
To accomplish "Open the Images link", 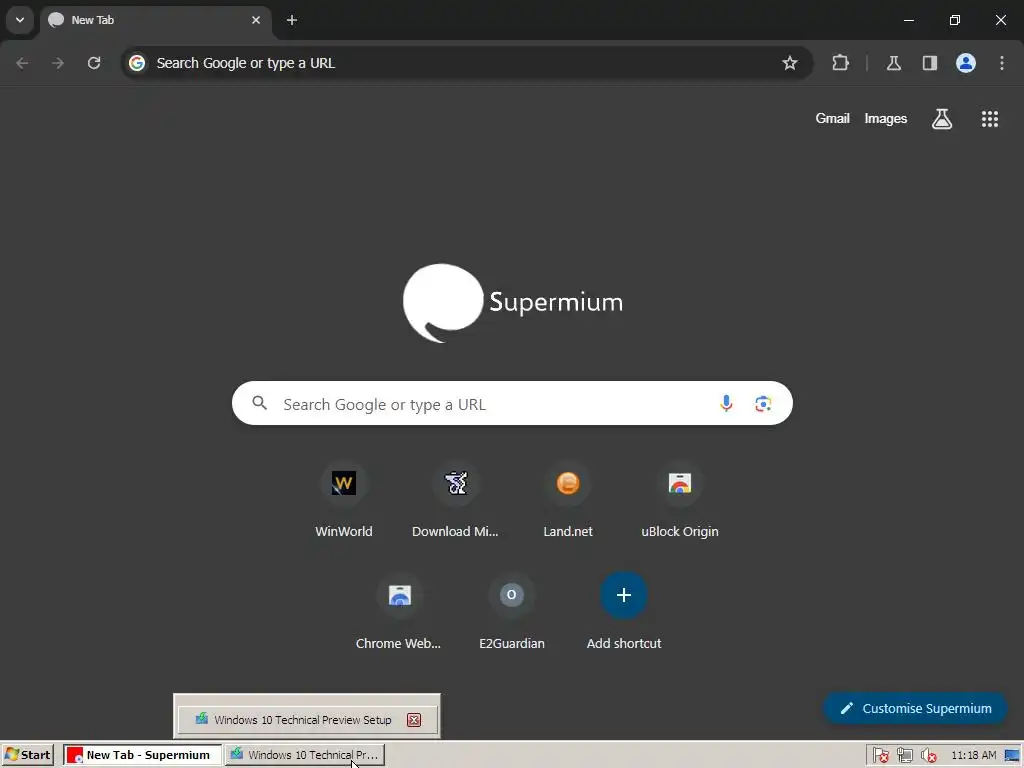I will [886, 118].
